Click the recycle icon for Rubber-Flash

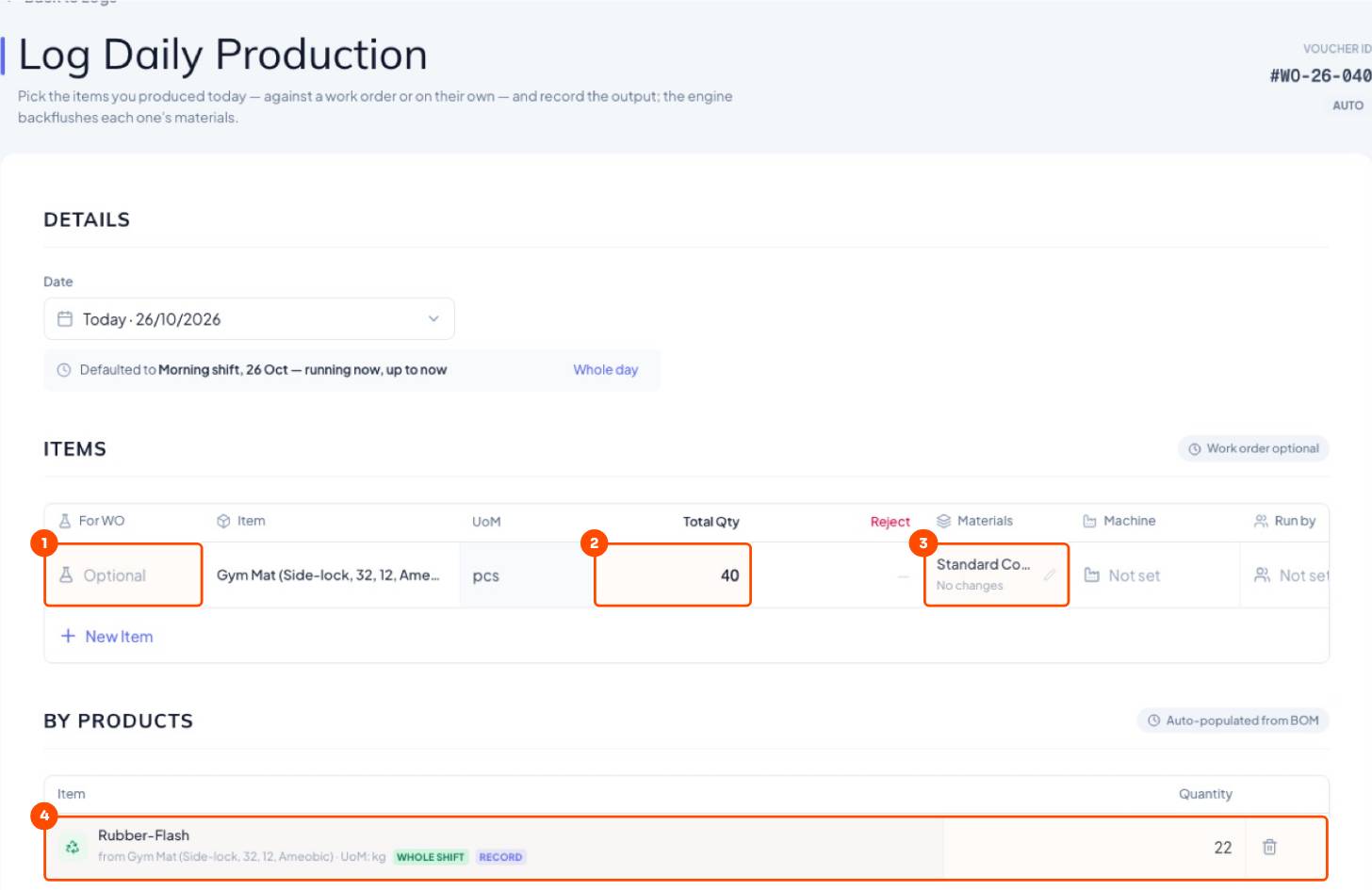point(73,848)
